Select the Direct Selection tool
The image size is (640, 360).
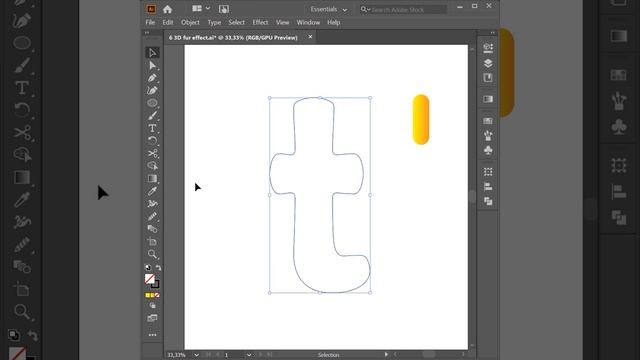[152, 65]
